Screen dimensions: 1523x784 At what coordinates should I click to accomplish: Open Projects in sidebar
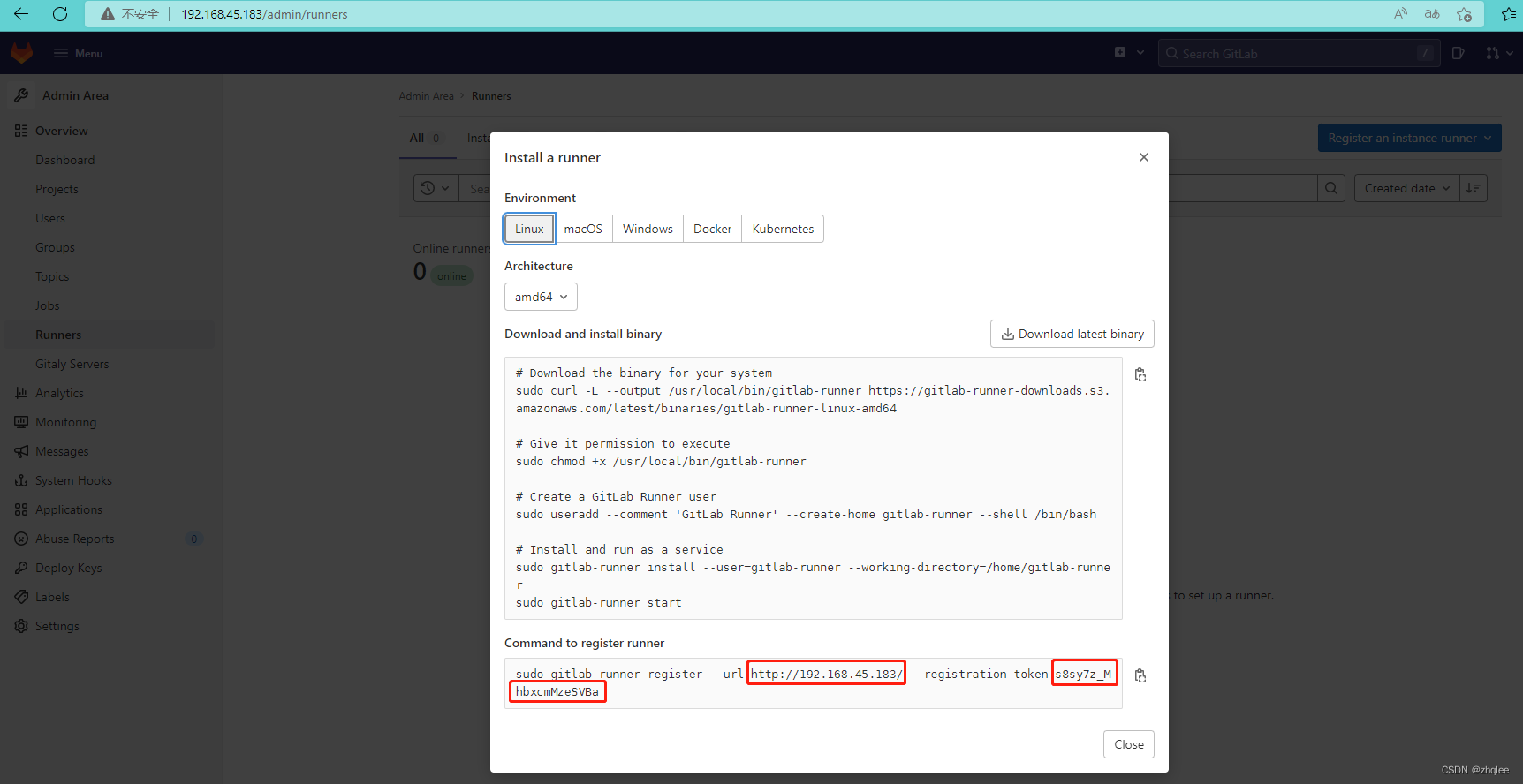[57, 189]
